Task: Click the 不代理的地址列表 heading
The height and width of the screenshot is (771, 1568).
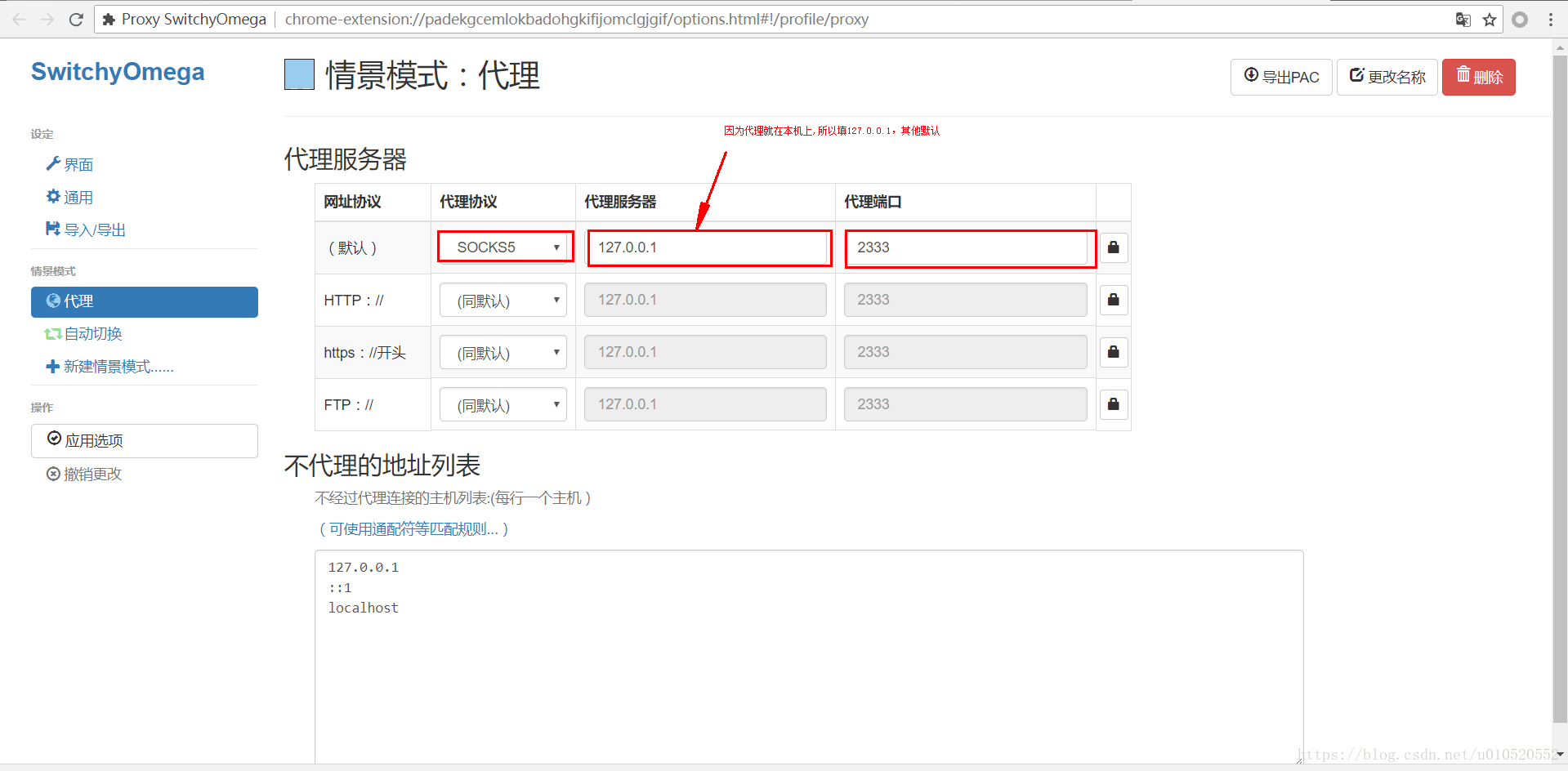Action: pyautogui.click(x=382, y=466)
